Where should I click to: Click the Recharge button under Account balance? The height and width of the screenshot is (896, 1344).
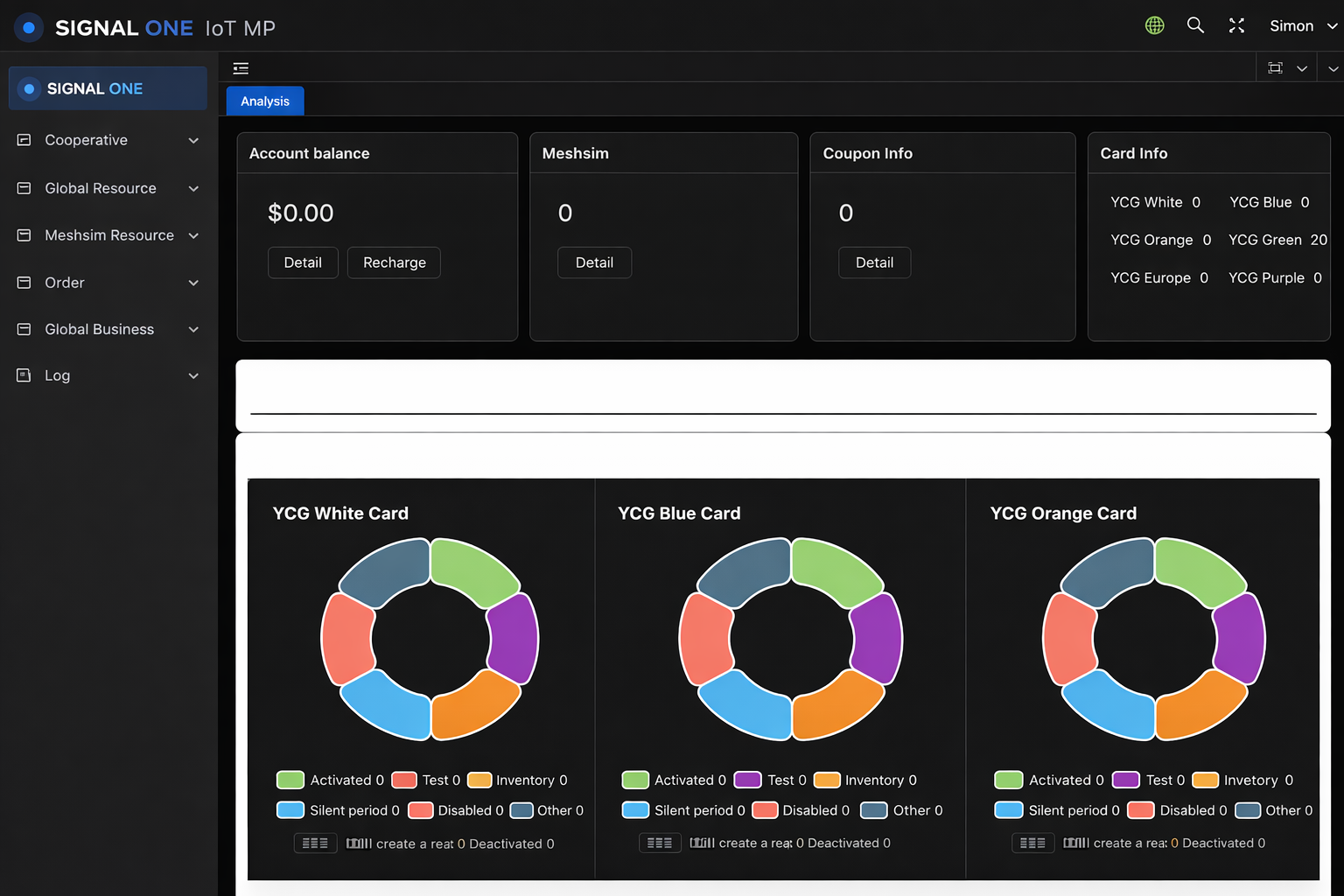coord(394,262)
